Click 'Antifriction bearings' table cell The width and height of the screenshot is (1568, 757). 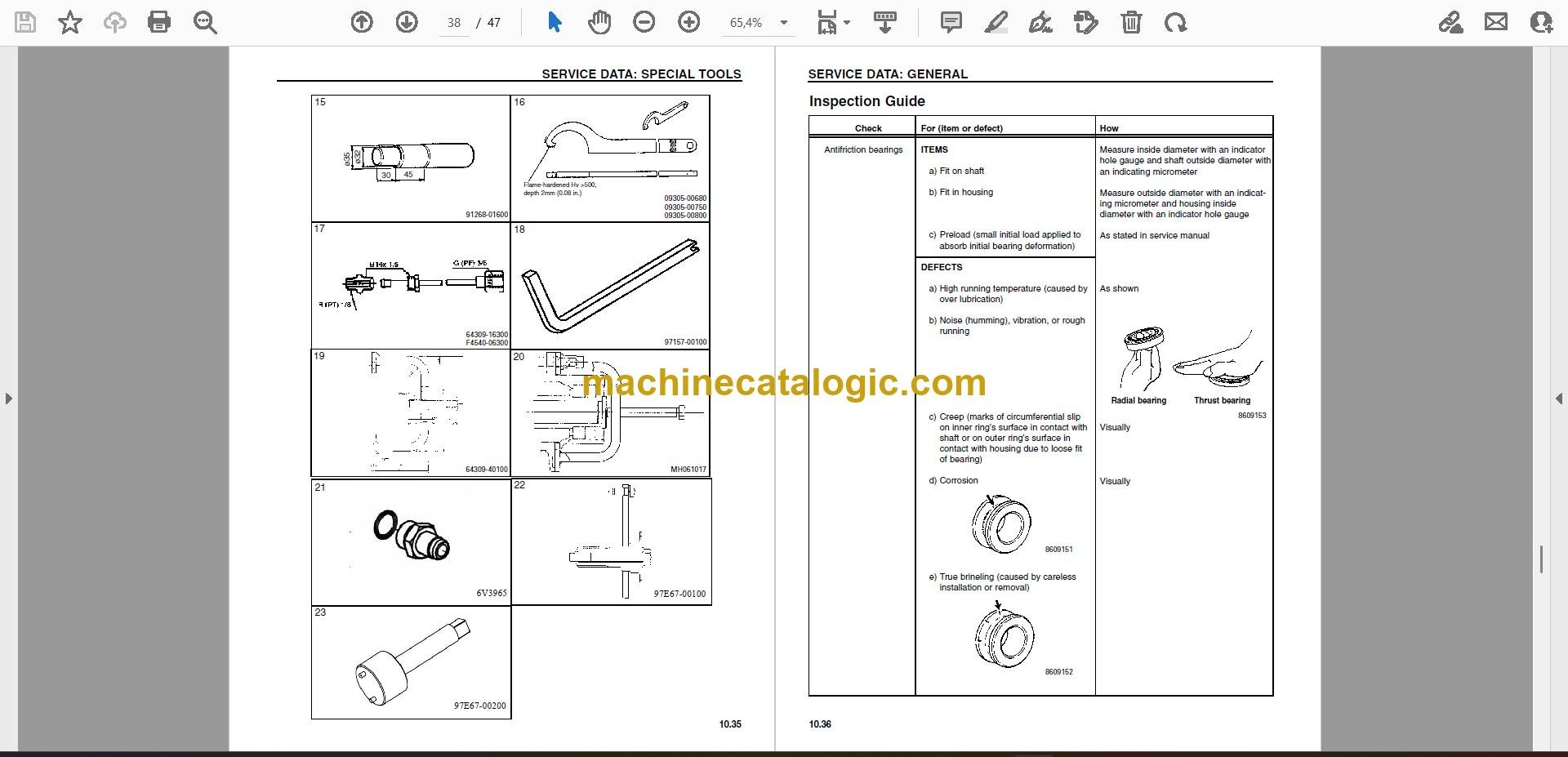[x=863, y=149]
